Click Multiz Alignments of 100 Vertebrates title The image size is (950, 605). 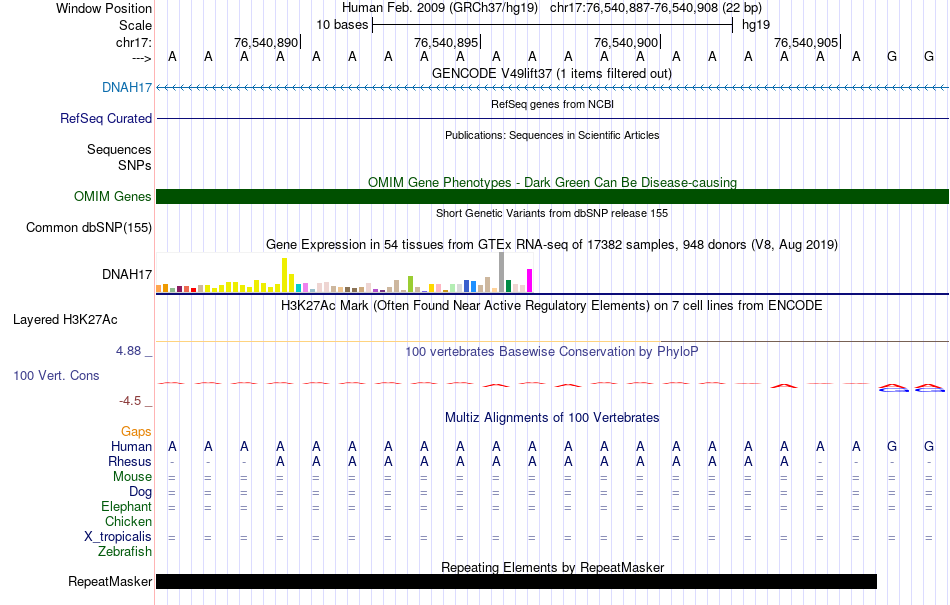[x=552, y=417]
